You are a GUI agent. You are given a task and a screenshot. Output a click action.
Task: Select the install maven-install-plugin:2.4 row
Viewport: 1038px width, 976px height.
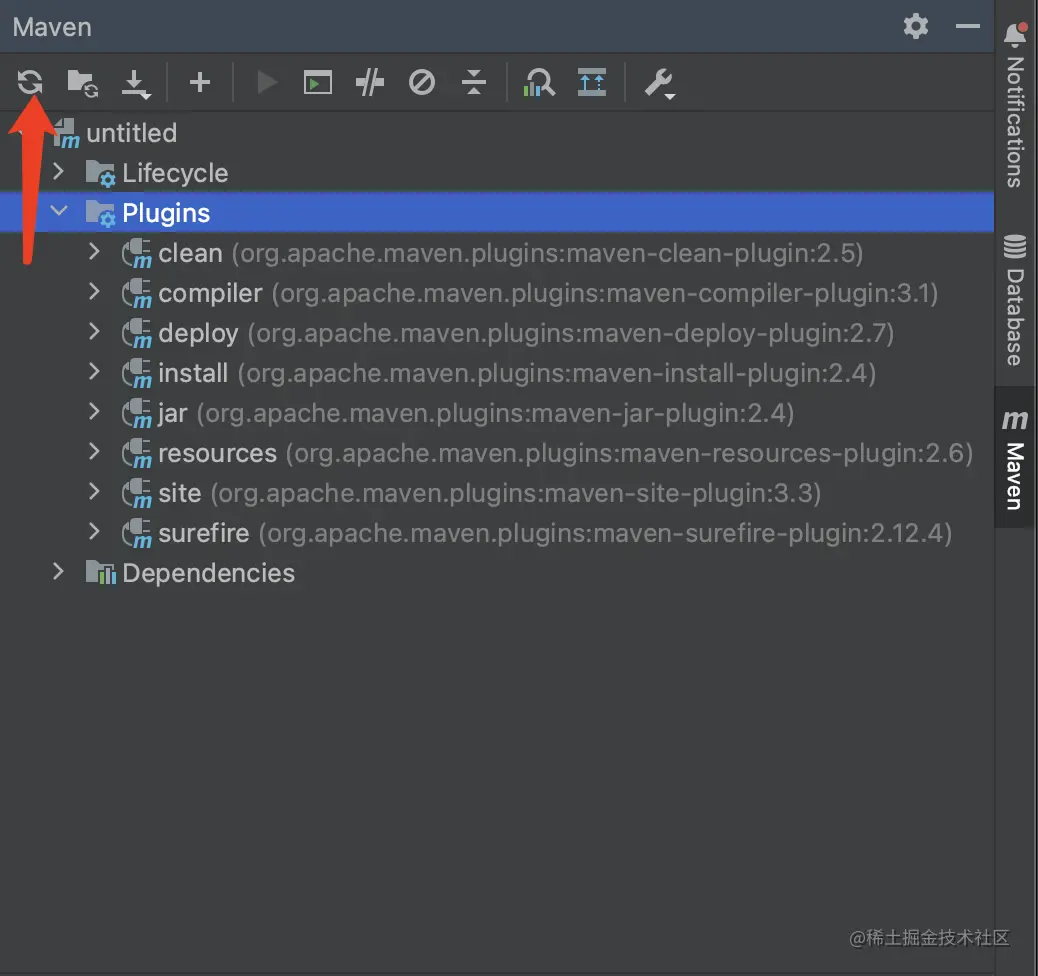click(496, 373)
